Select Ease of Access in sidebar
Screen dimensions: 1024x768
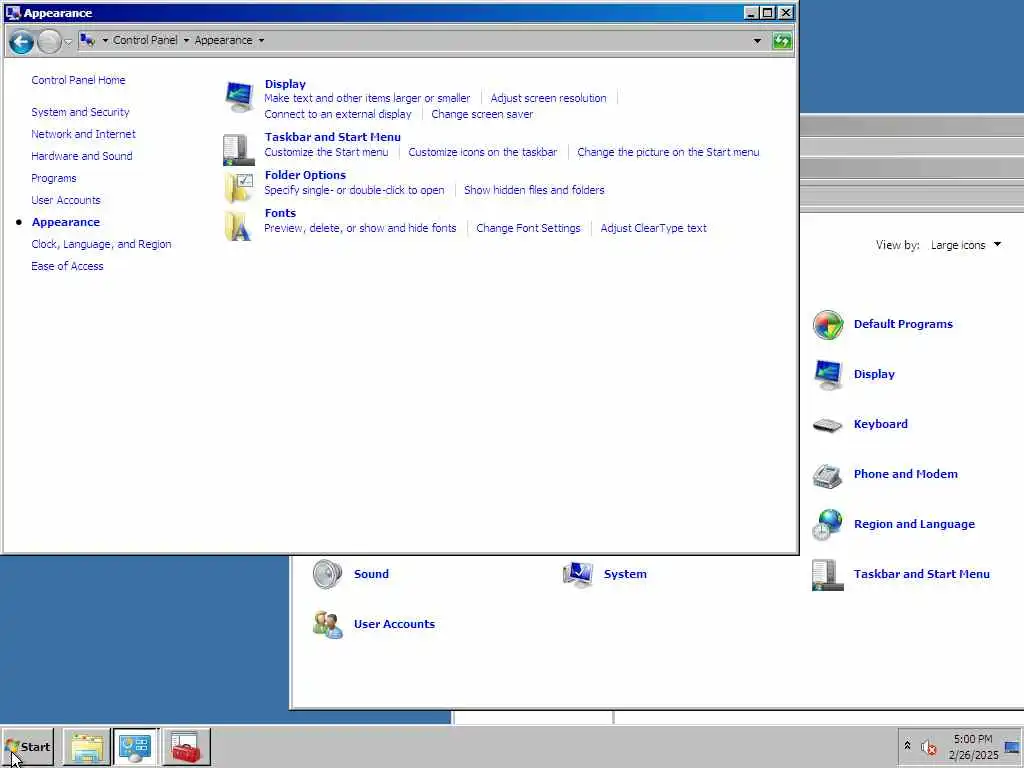coord(67,266)
